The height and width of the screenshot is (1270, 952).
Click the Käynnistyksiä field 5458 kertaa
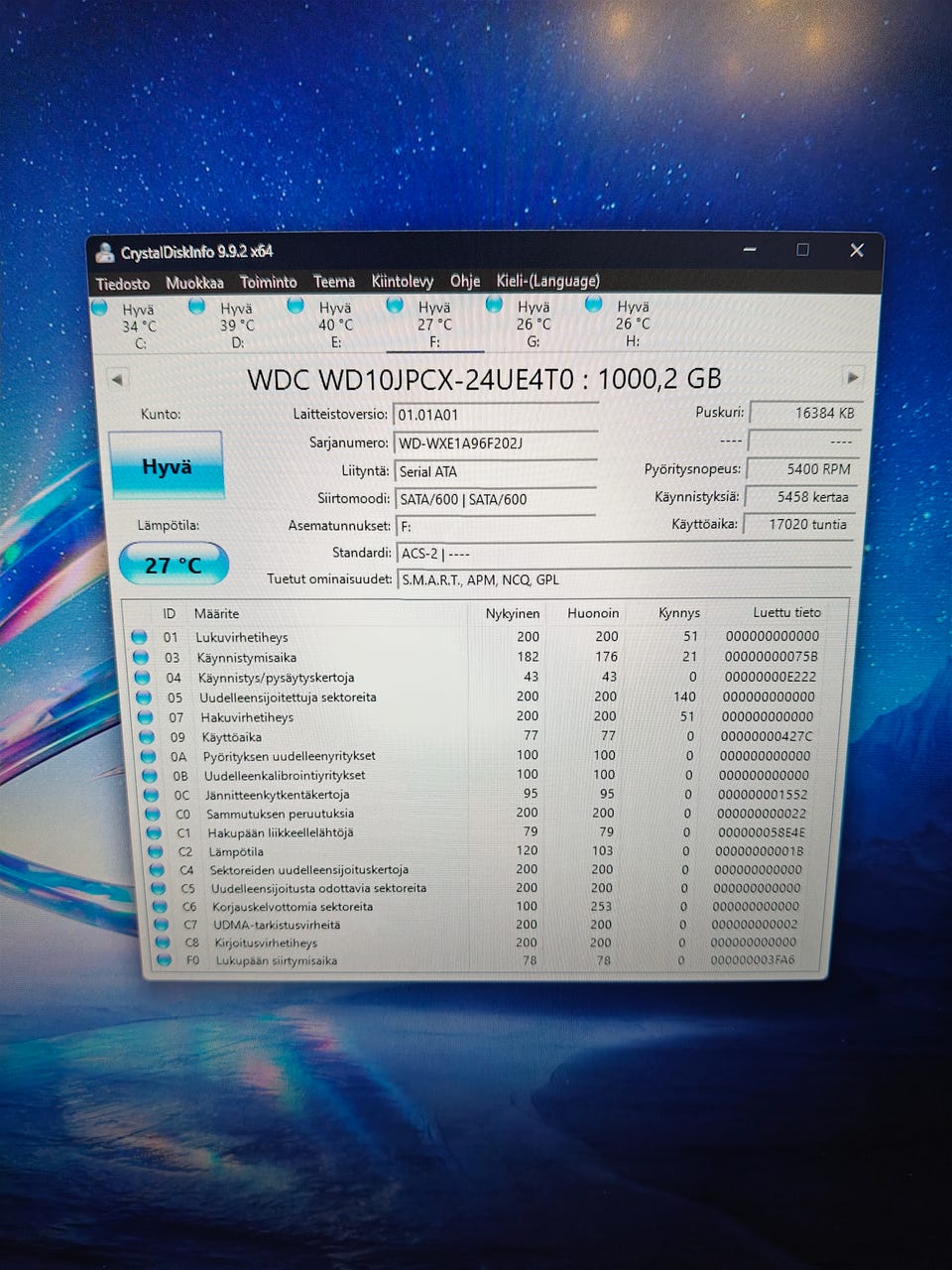tap(799, 497)
